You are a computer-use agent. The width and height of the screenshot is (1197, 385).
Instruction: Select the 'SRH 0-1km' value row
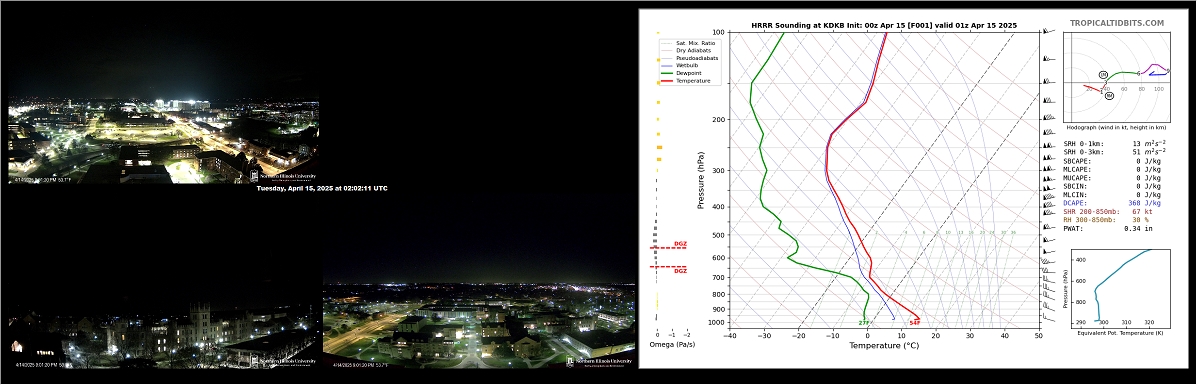(1115, 144)
